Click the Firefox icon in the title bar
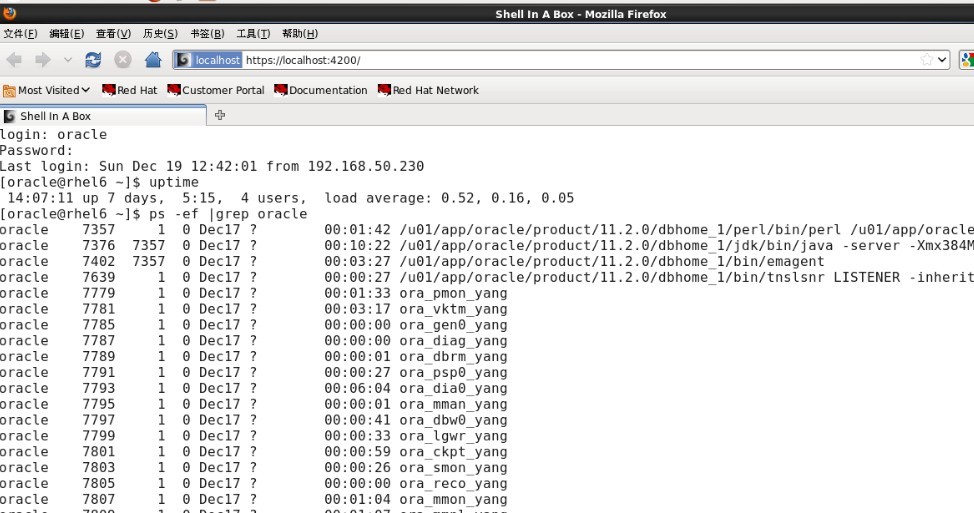 tap(9, 12)
